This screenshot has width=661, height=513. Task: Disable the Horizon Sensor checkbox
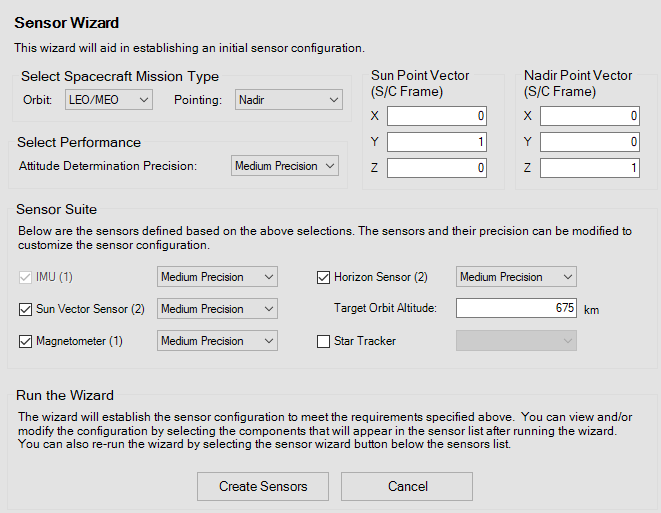click(x=324, y=277)
